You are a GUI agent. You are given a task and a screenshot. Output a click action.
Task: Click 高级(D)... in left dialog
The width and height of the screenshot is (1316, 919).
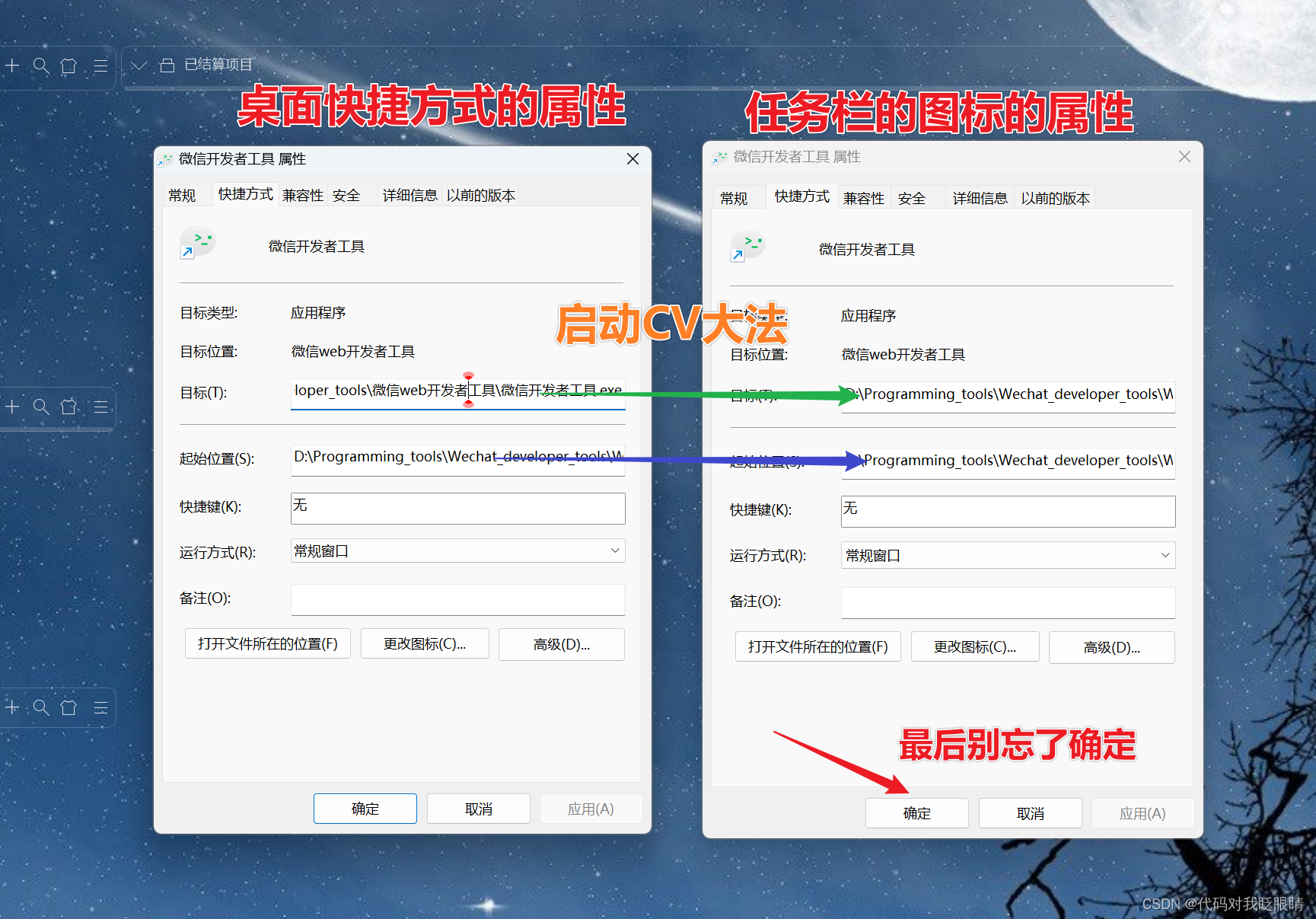(x=562, y=644)
